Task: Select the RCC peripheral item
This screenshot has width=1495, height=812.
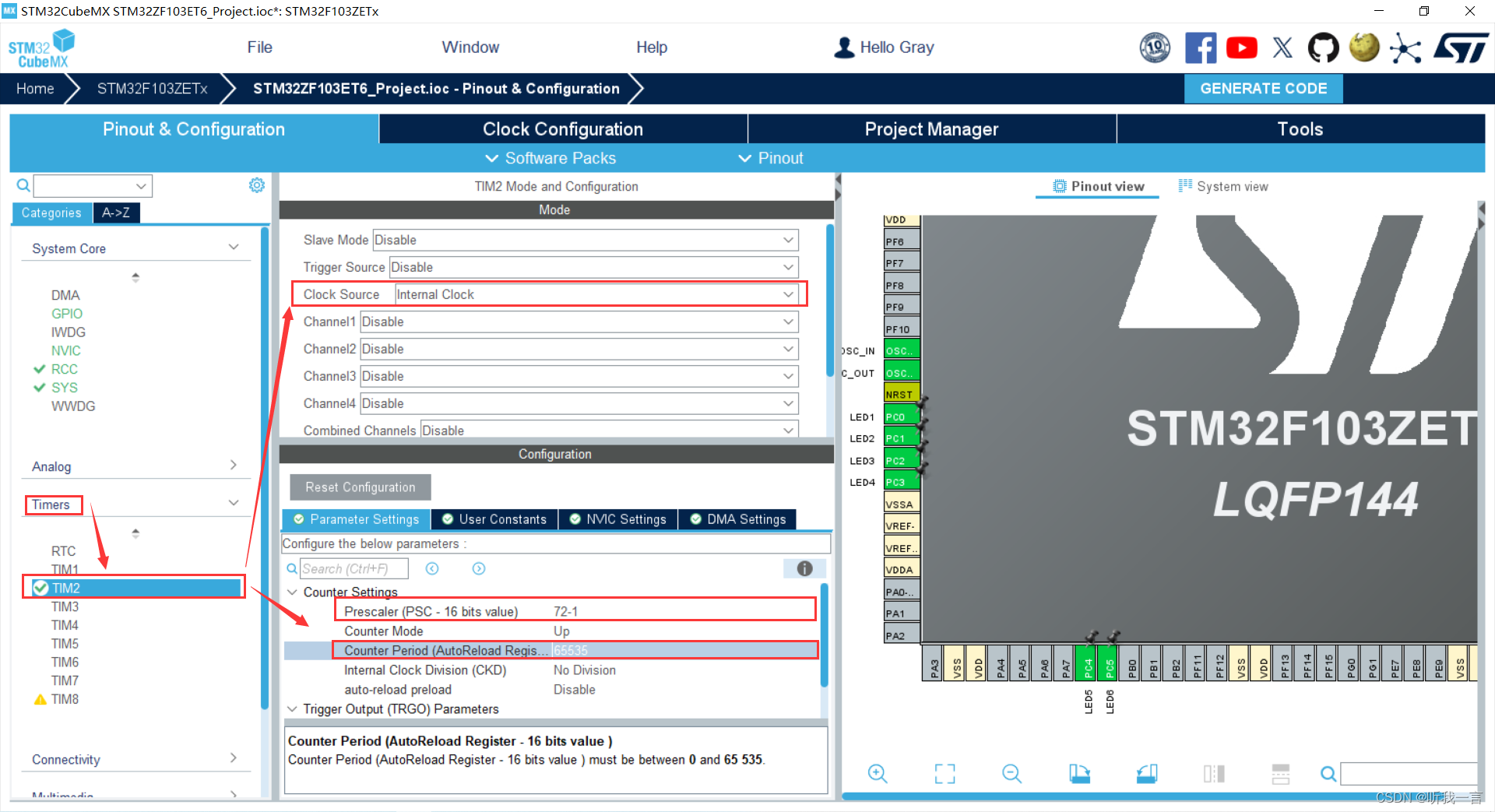Action: tap(65, 369)
